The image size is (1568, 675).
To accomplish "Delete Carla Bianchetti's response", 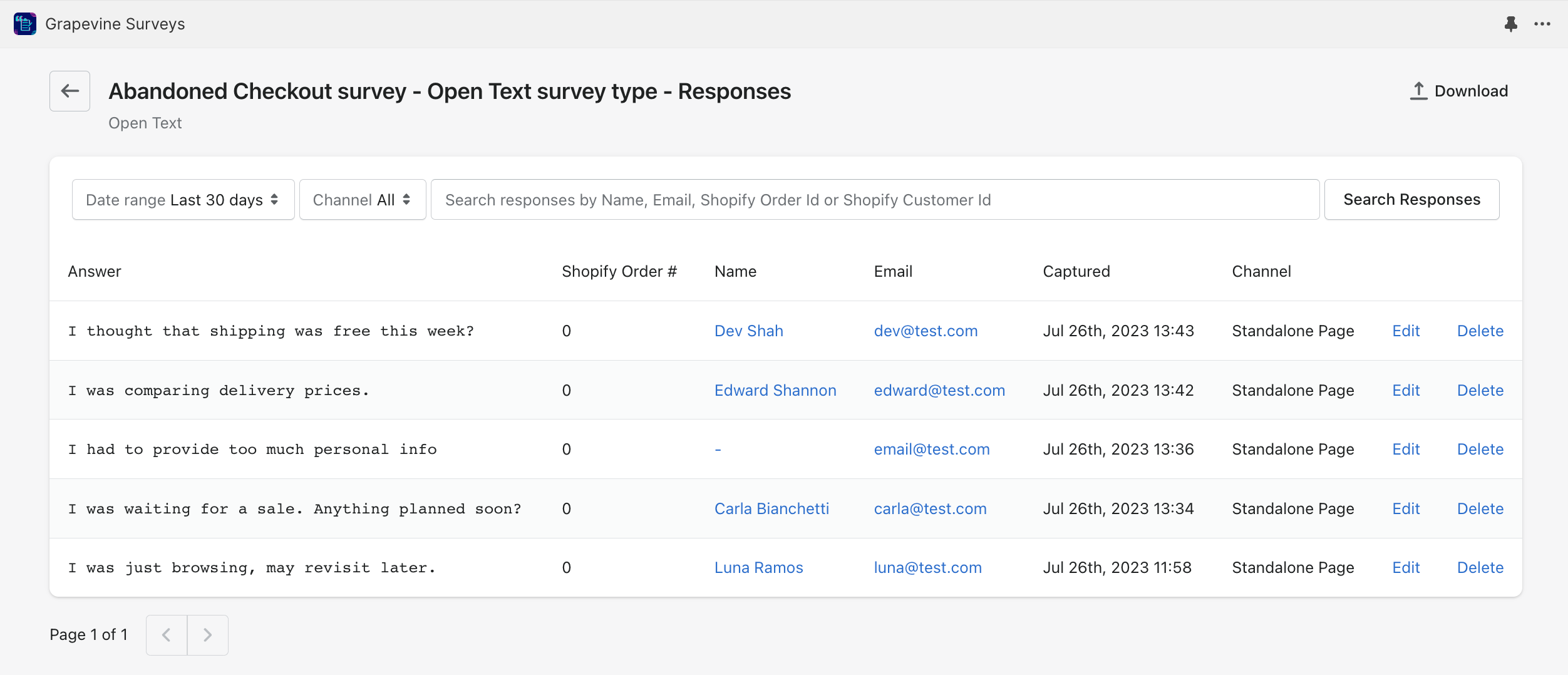I will coord(1480,508).
